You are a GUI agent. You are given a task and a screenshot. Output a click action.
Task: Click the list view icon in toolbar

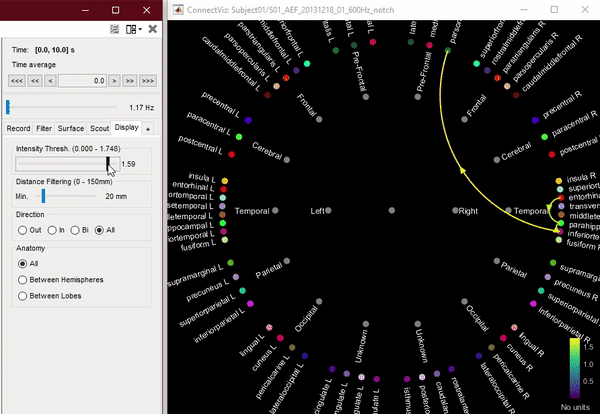(114, 29)
